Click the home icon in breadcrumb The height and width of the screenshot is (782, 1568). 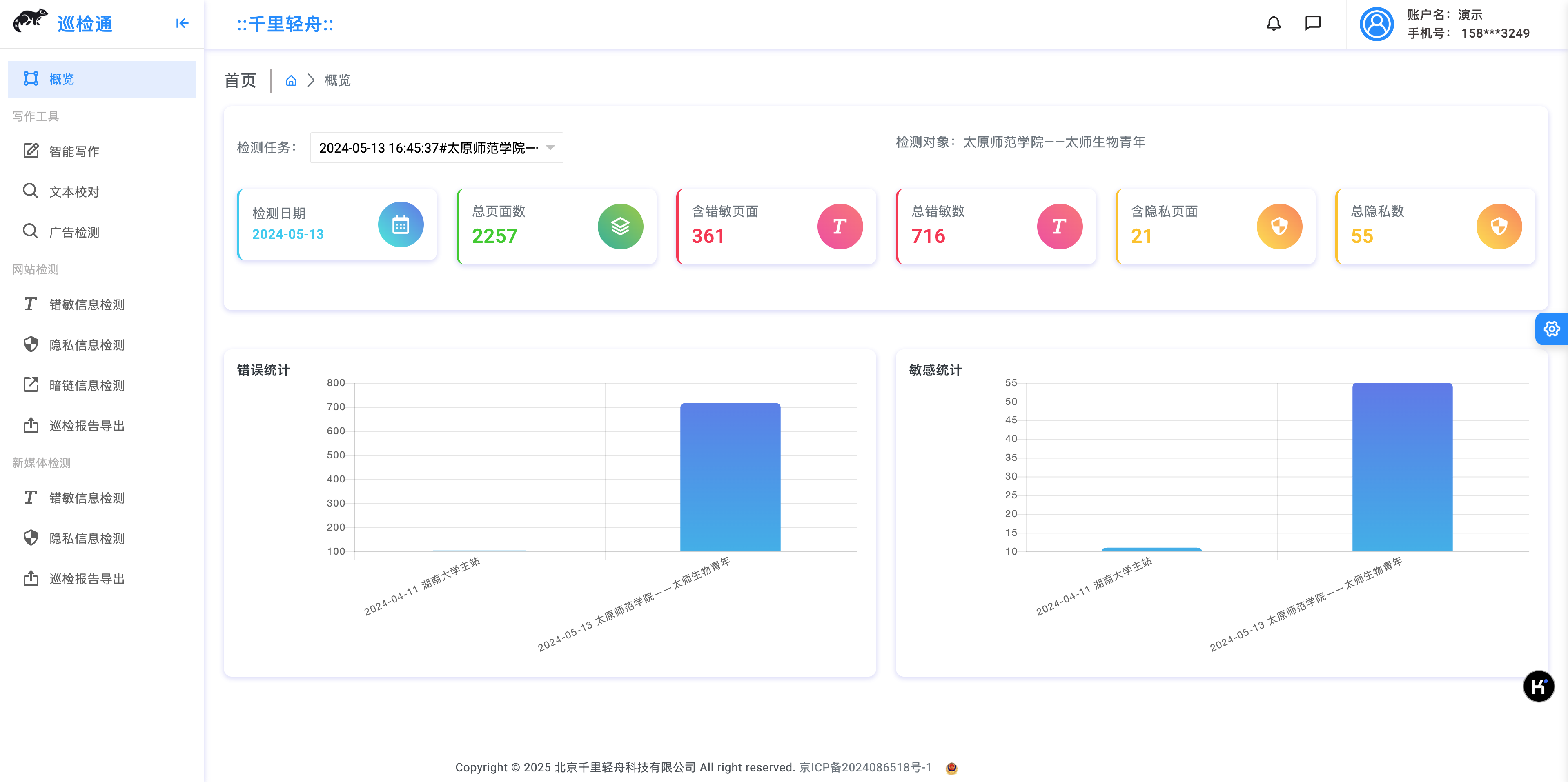point(291,81)
